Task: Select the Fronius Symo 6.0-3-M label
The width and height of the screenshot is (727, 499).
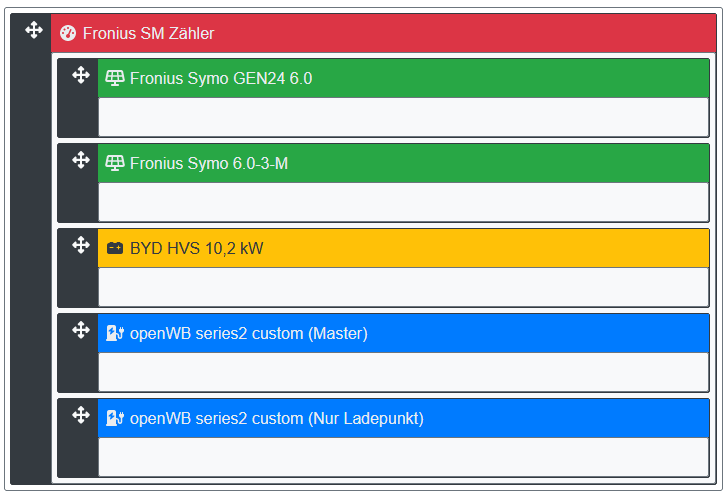Action: tap(209, 163)
